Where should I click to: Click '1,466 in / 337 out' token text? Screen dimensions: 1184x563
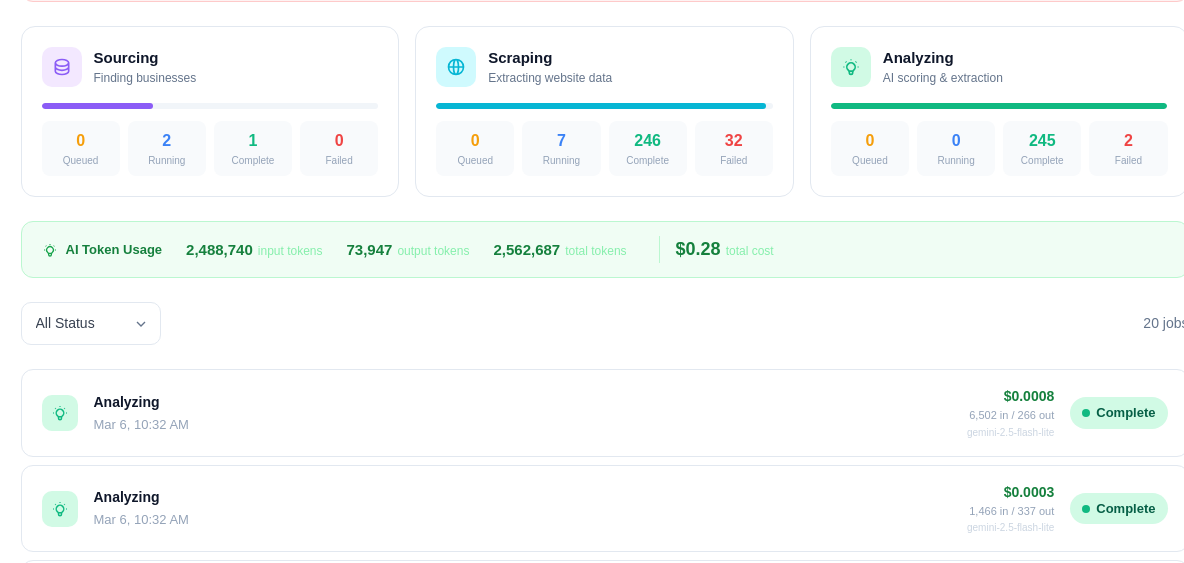pos(1012,511)
